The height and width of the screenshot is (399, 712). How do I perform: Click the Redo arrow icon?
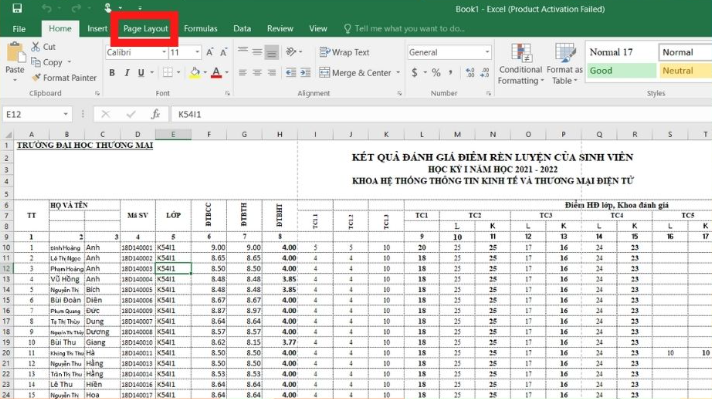pyautogui.click(x=76, y=8)
